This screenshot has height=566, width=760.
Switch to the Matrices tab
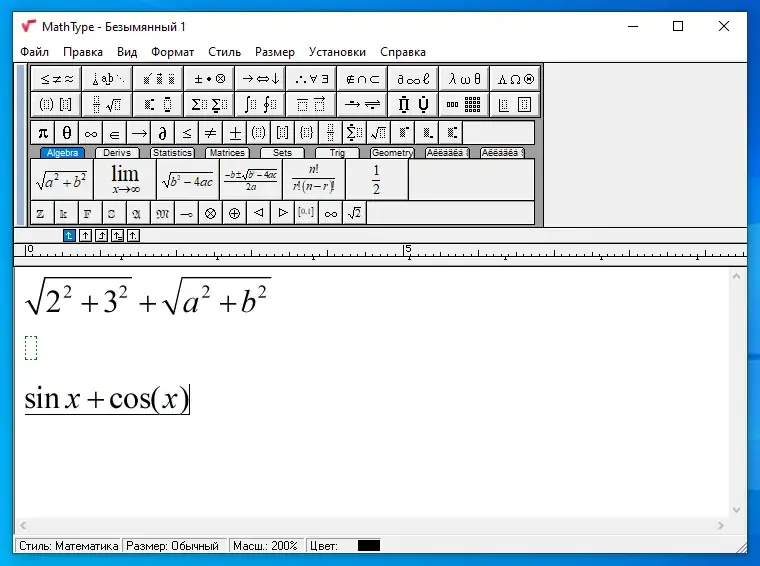tap(227, 153)
